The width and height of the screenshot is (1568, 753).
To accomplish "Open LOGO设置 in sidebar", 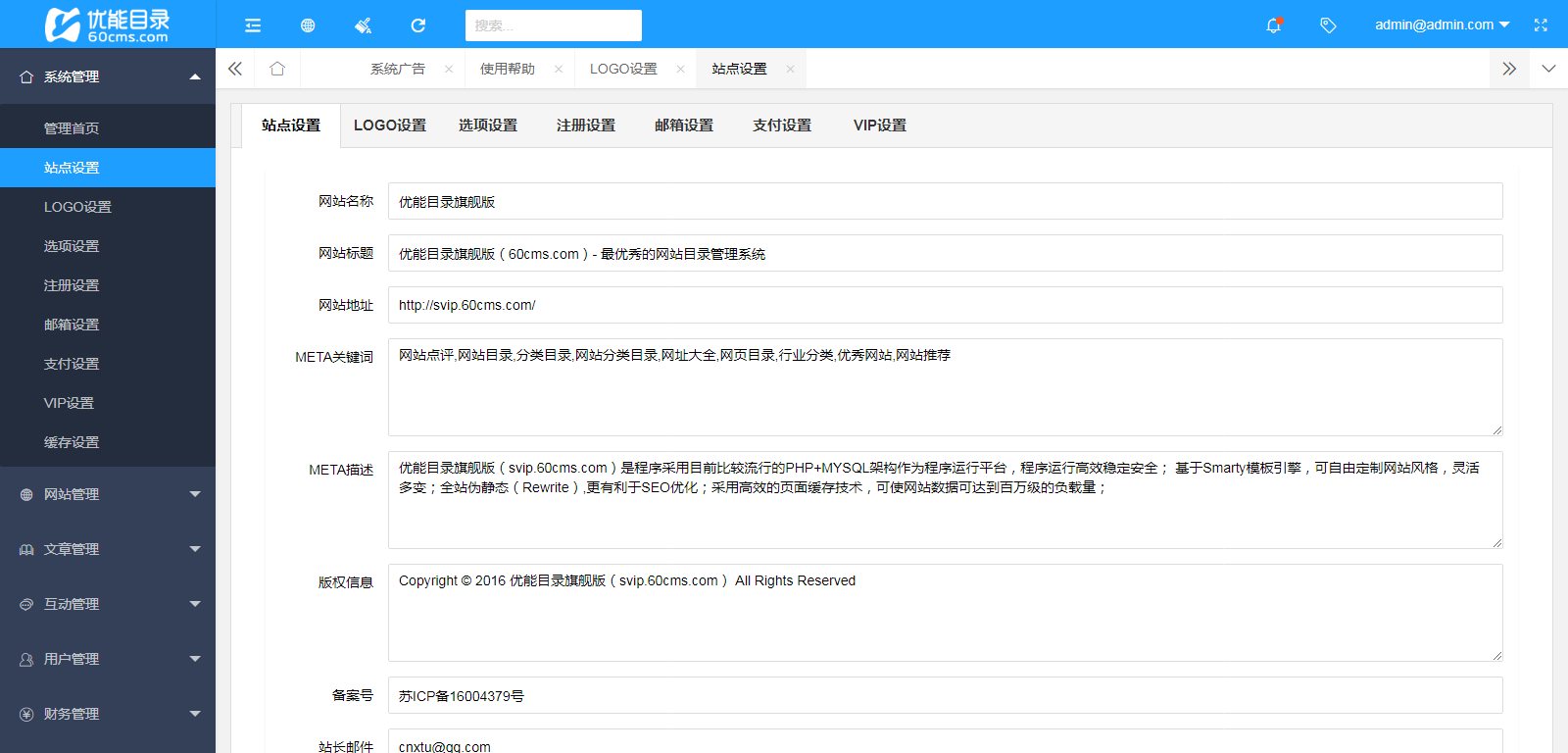I will (x=108, y=207).
